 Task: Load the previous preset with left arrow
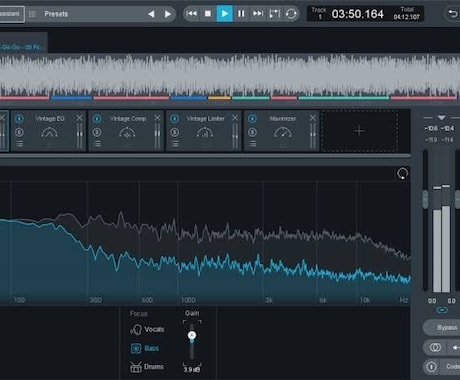151,14
